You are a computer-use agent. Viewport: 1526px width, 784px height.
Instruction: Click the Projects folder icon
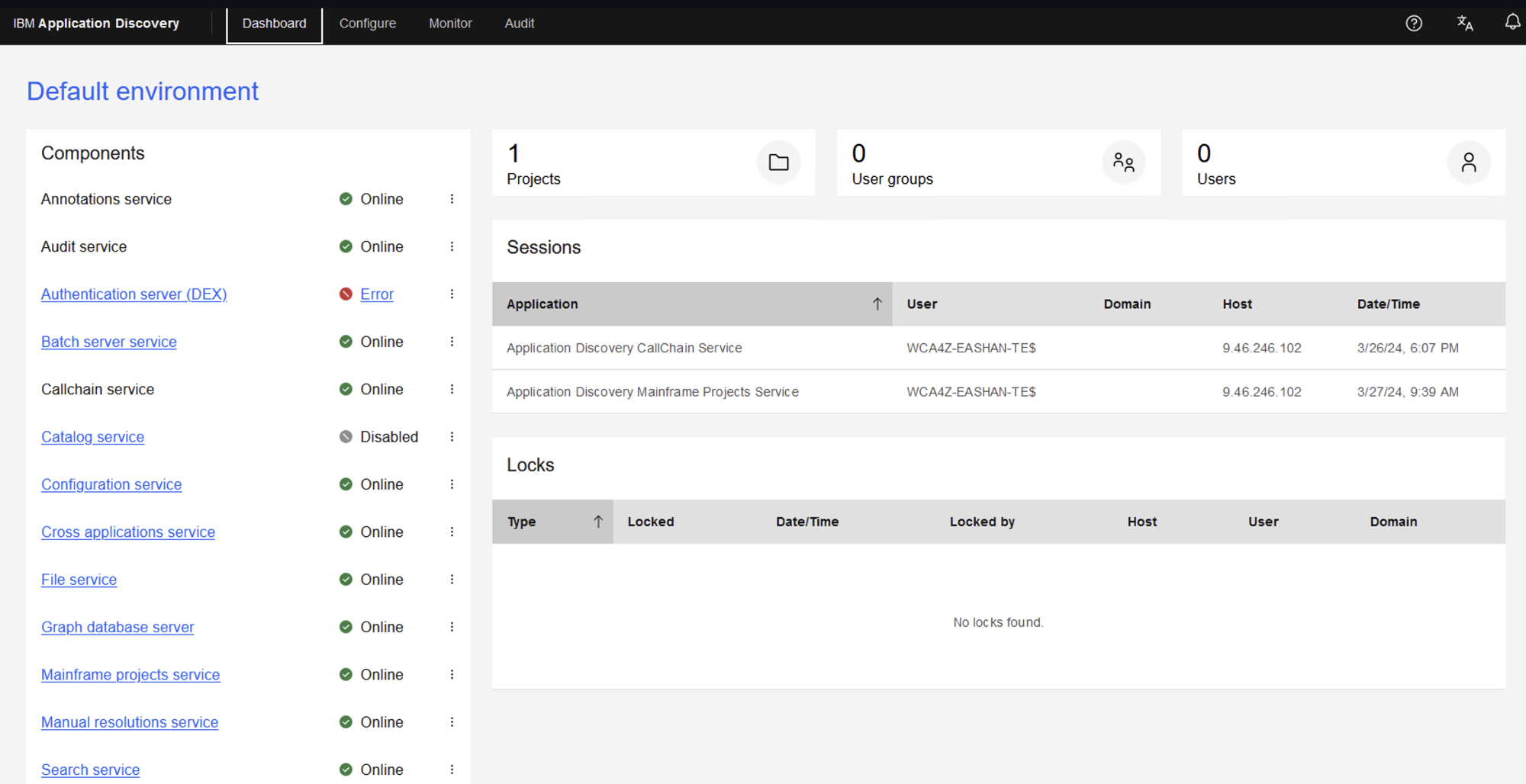(778, 162)
